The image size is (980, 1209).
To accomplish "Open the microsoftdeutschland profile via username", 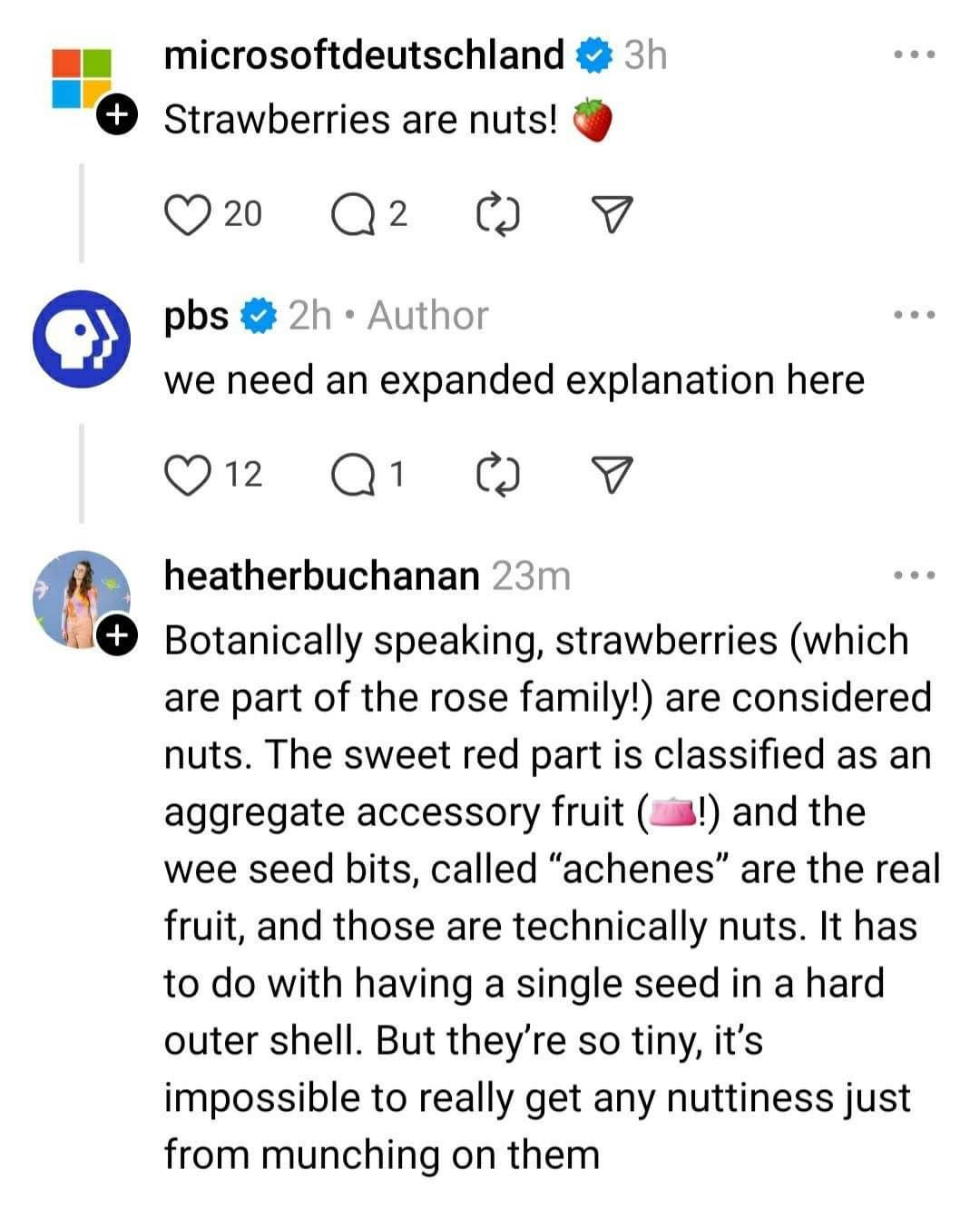I will [364, 55].
